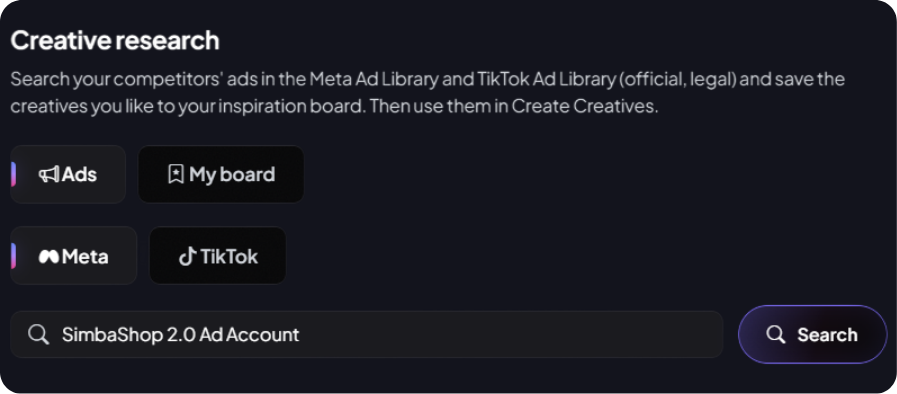Click the Creative research heading
The height and width of the screenshot is (394, 897).
coord(115,41)
